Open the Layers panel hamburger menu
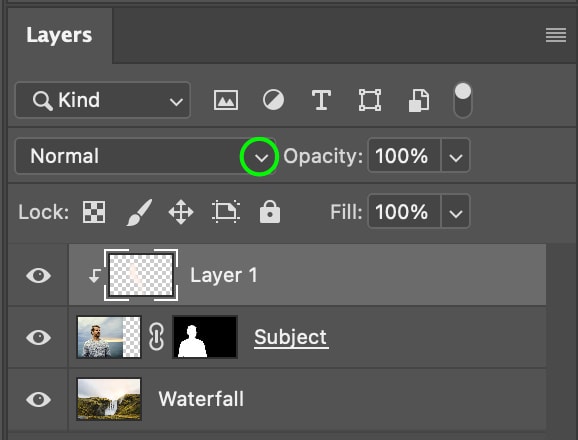This screenshot has width=578, height=440. (x=556, y=35)
